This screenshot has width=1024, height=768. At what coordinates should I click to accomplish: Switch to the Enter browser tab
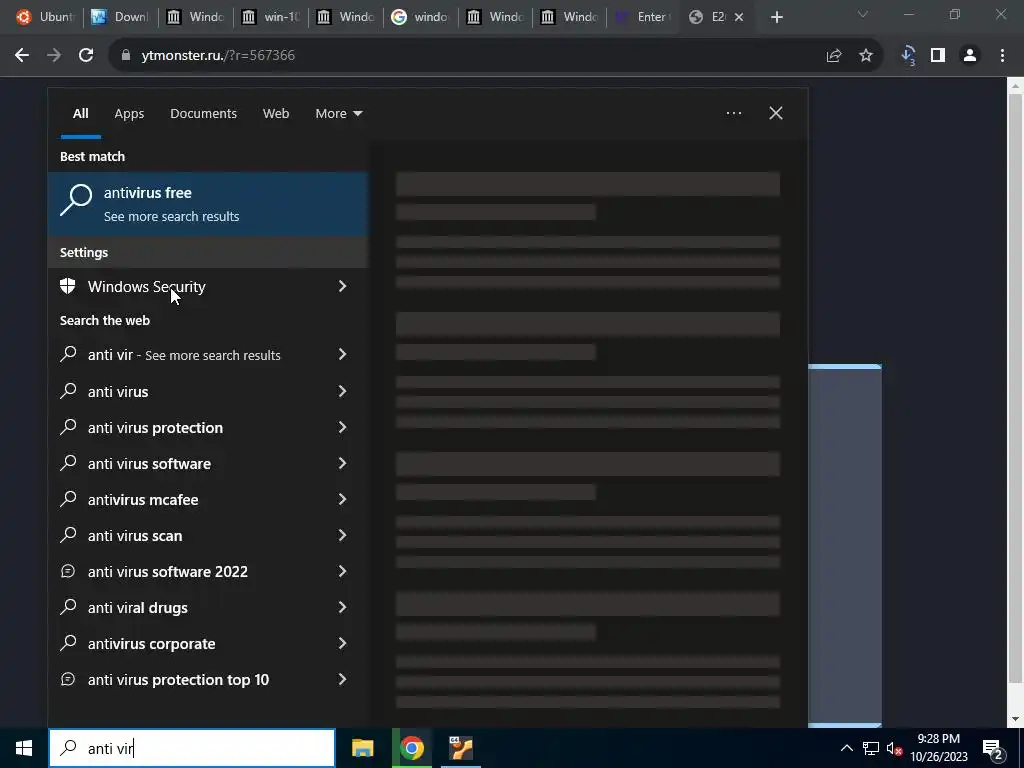click(643, 17)
